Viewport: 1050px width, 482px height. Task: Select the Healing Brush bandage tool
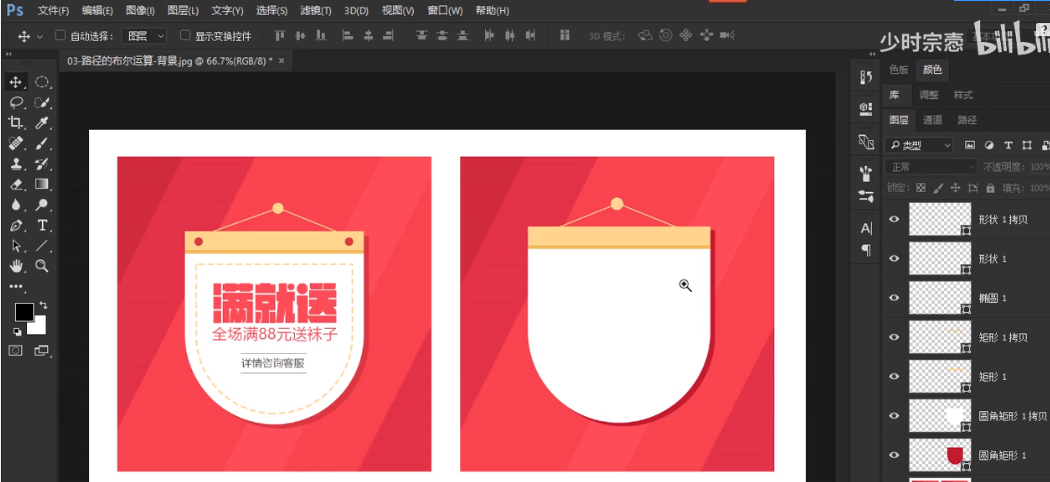[x=15, y=143]
